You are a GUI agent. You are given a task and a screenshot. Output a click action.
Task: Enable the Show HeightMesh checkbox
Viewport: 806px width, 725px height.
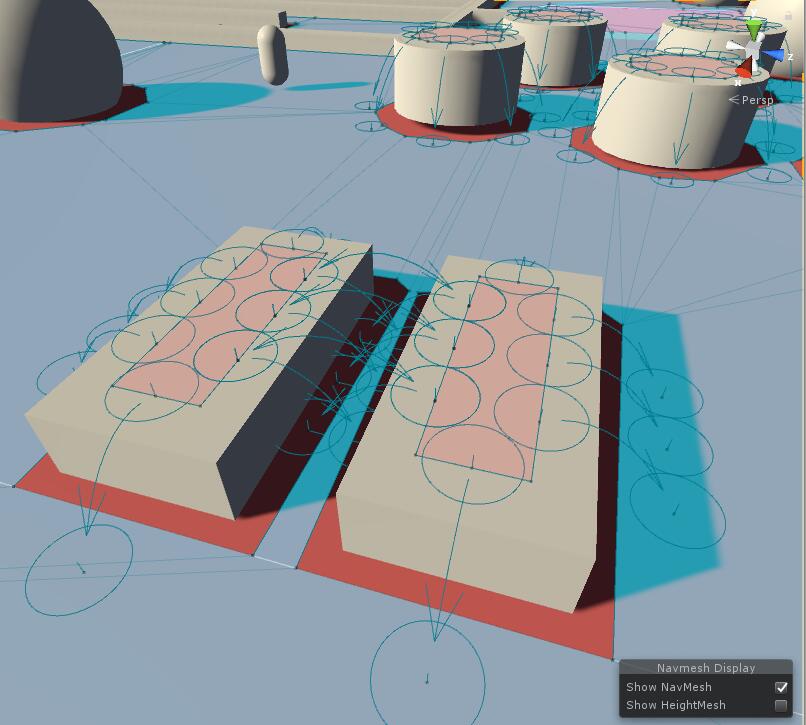[780, 705]
